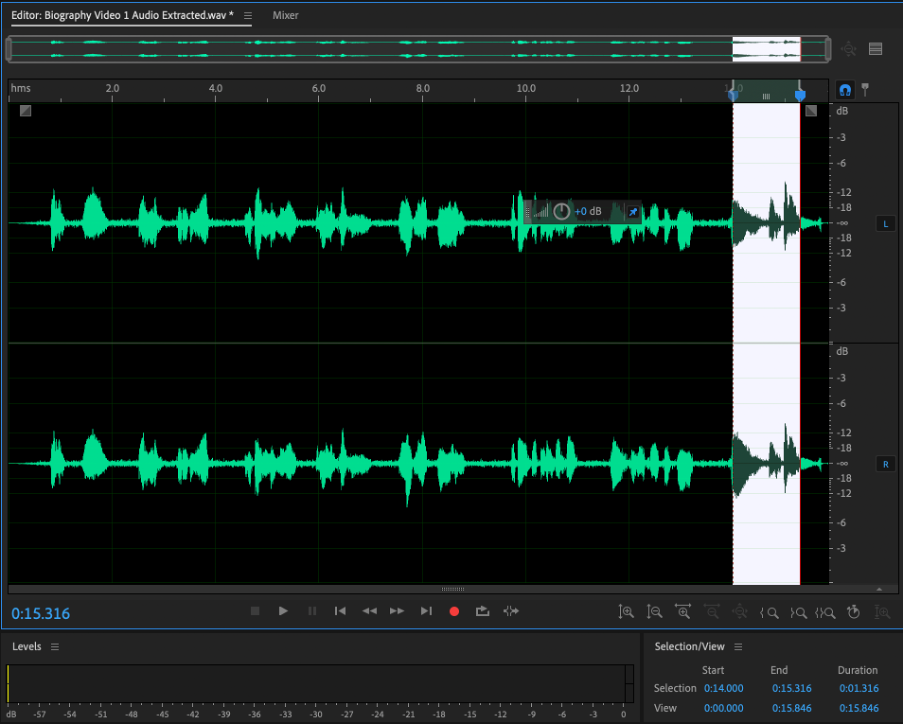Select the Editor Biography Video tab

(x=122, y=16)
